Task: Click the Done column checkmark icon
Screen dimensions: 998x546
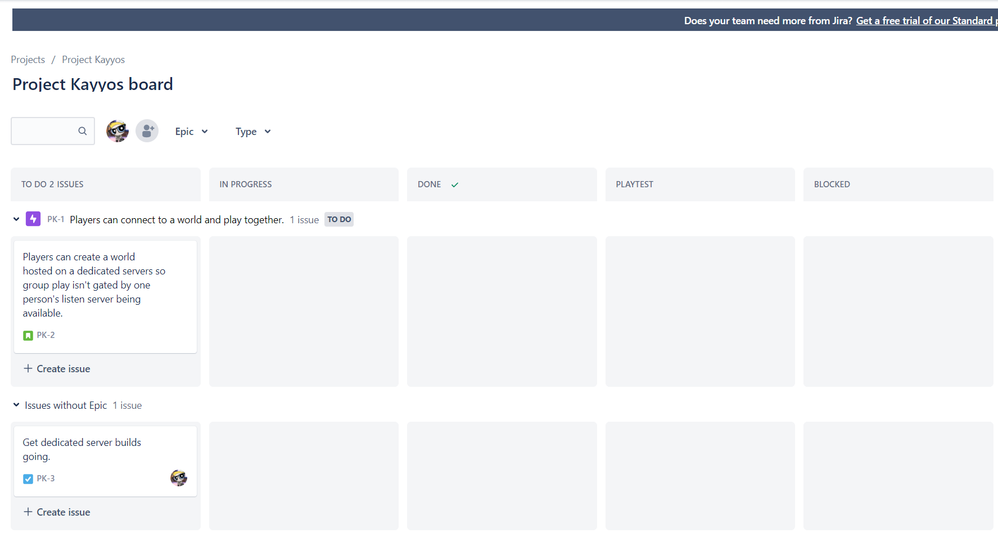Action: pos(454,185)
